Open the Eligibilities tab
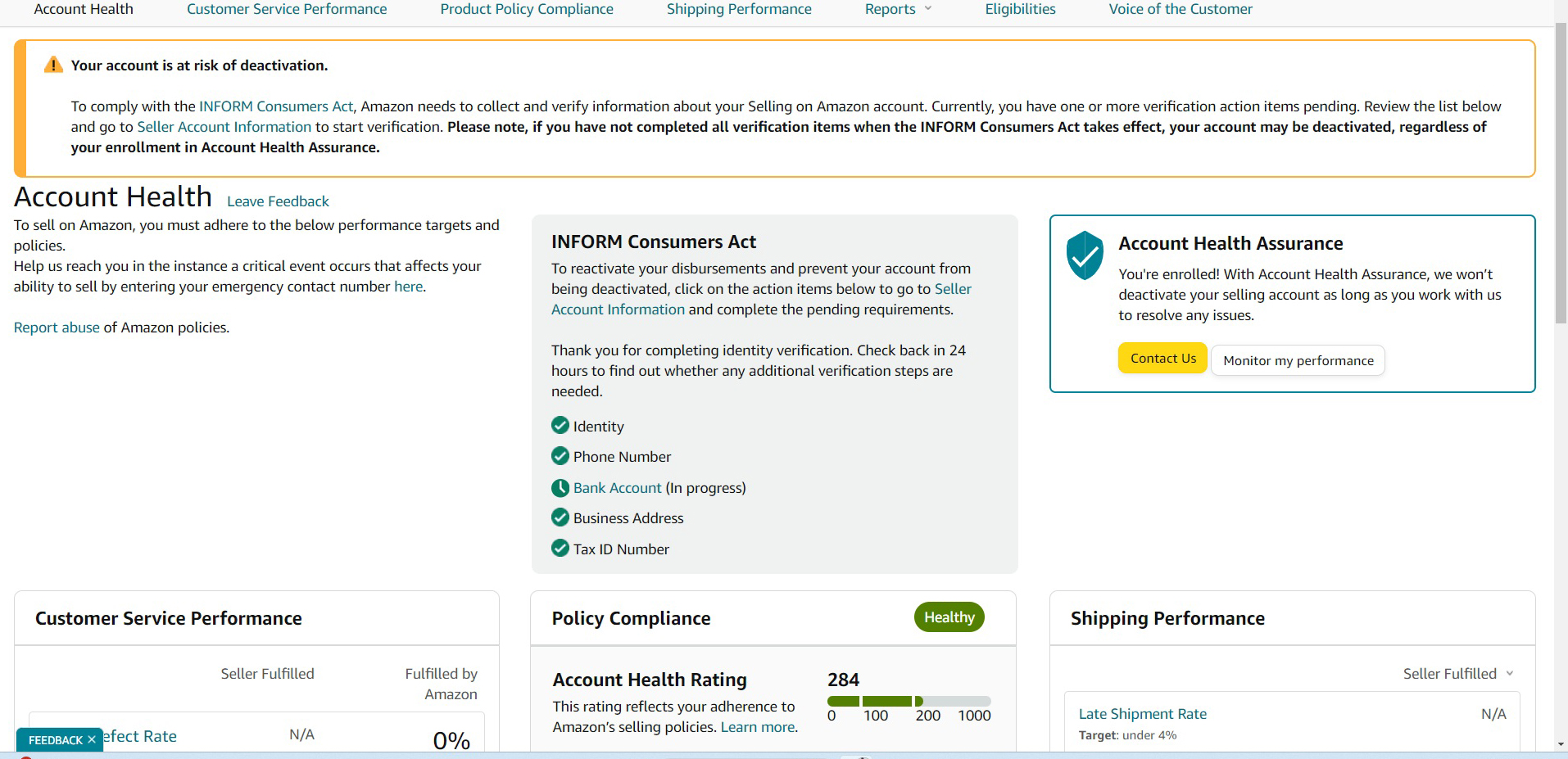 pos(1020,9)
